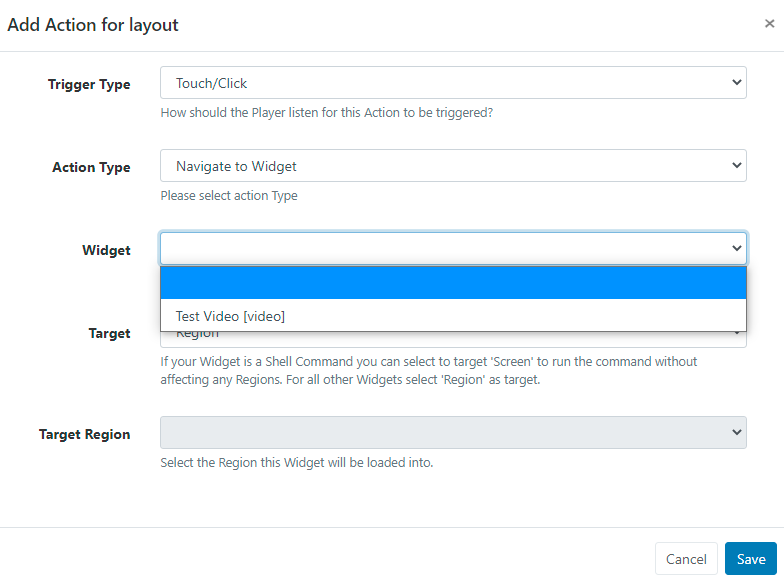Click the Widget field chevron arrow

point(736,249)
